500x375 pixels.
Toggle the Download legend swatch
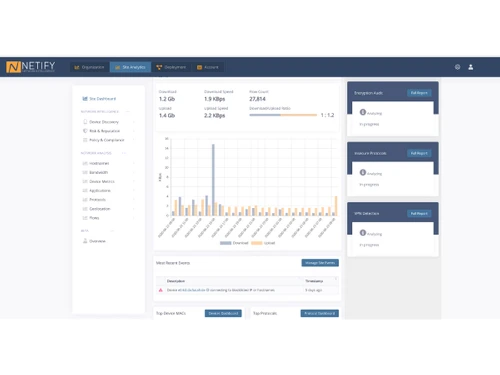tap(226, 243)
